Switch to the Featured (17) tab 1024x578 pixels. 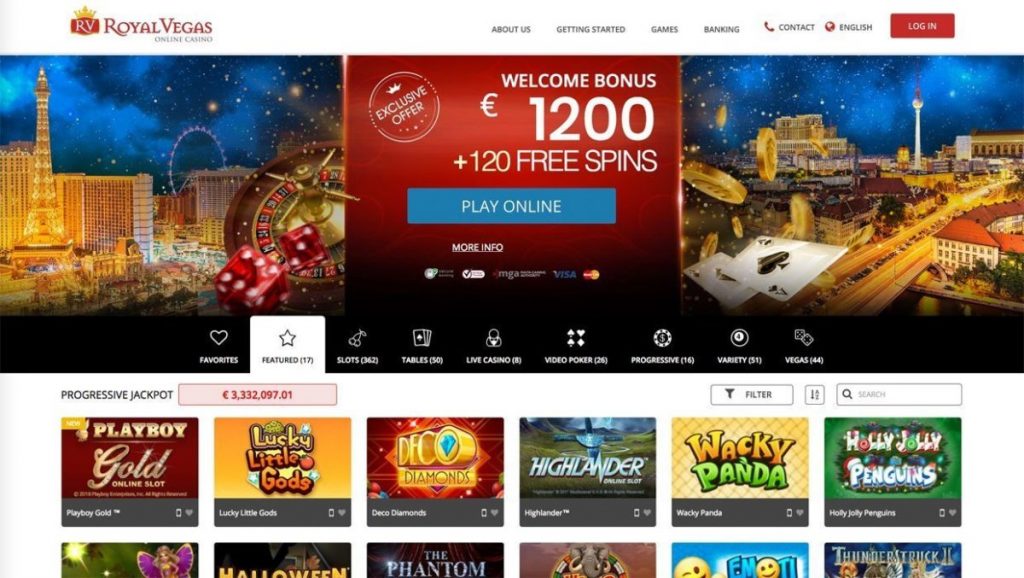coord(287,345)
